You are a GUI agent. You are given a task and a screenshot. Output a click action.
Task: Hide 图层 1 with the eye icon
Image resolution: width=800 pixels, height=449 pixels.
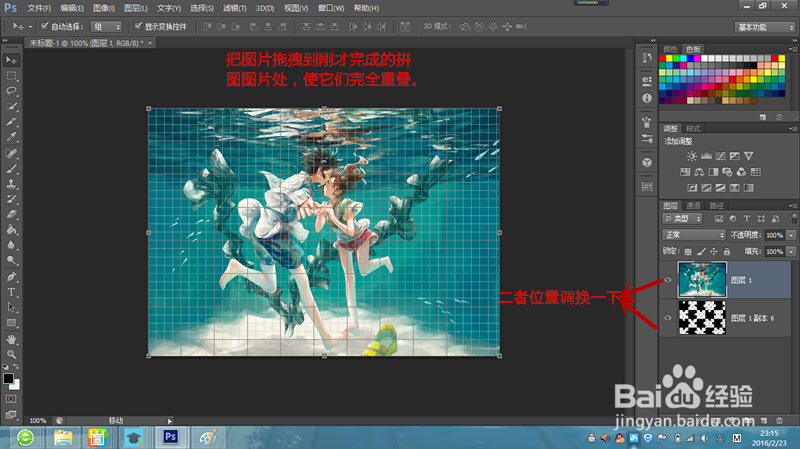point(667,280)
